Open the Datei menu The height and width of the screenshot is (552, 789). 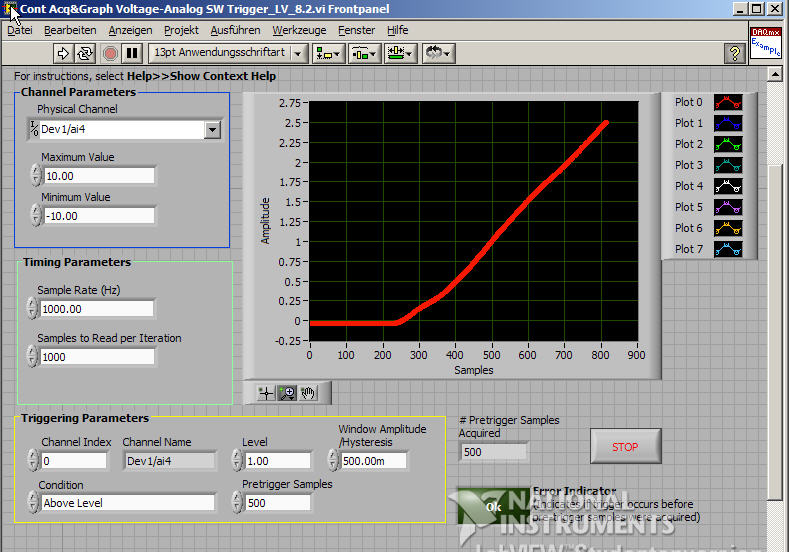click(x=20, y=30)
